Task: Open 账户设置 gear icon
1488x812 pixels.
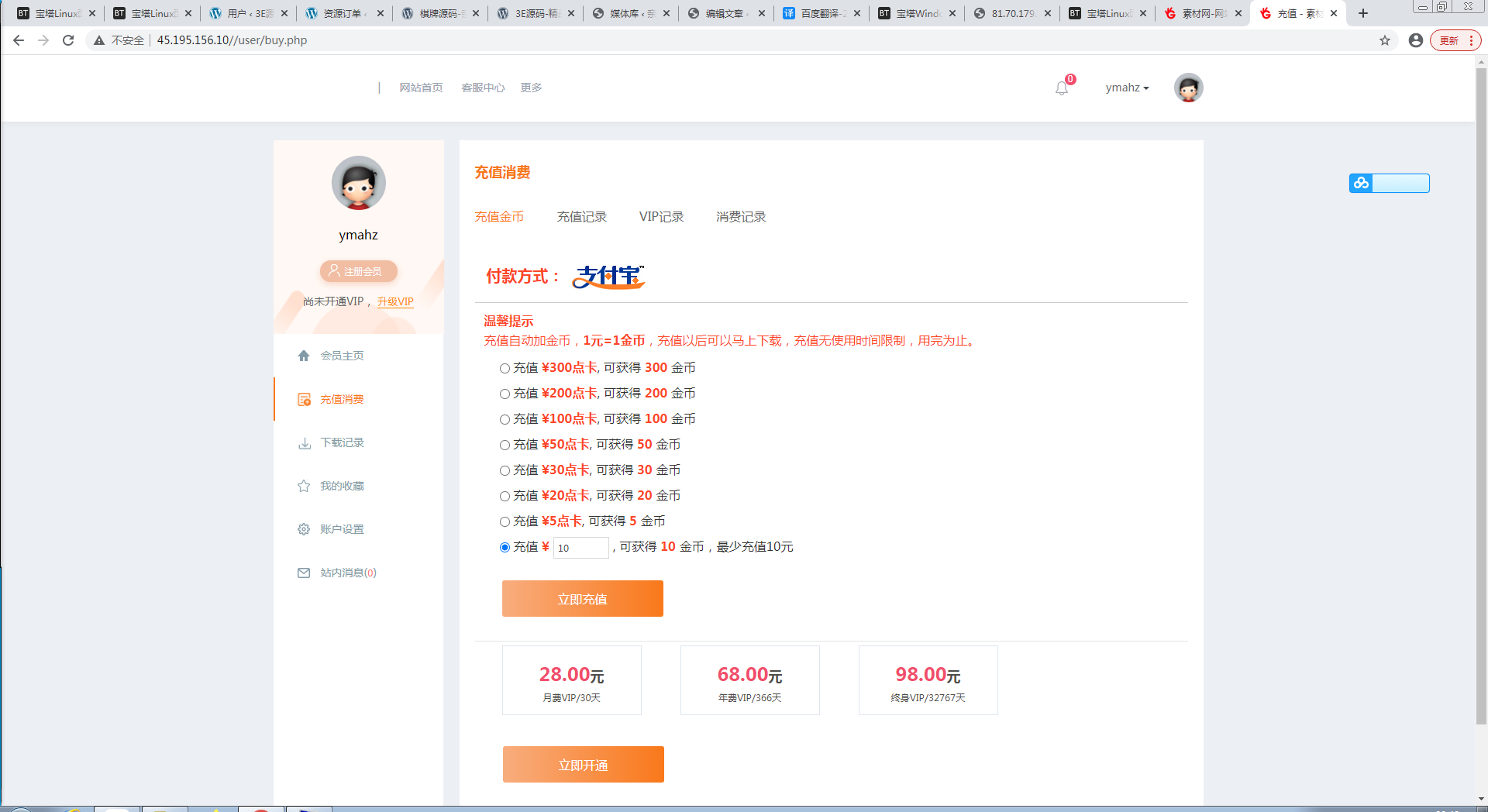Action: pos(304,529)
